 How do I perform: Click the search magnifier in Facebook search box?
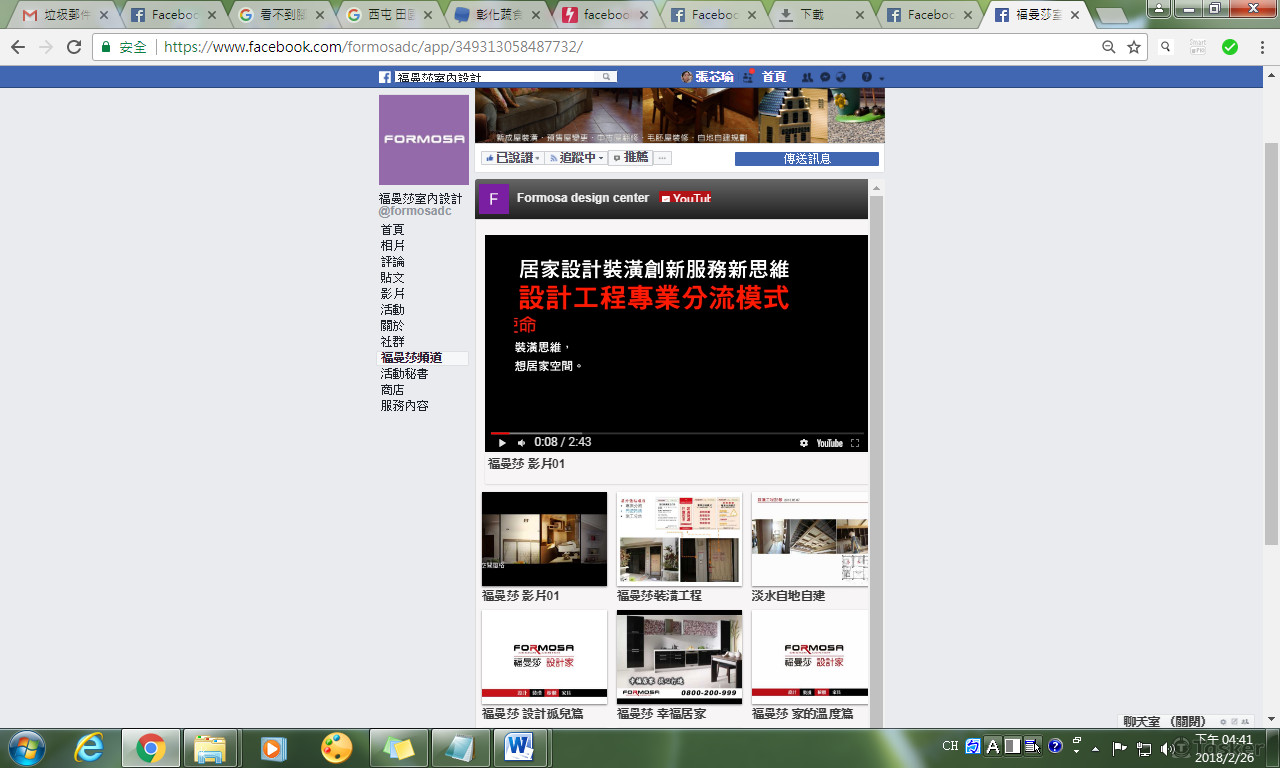606,77
